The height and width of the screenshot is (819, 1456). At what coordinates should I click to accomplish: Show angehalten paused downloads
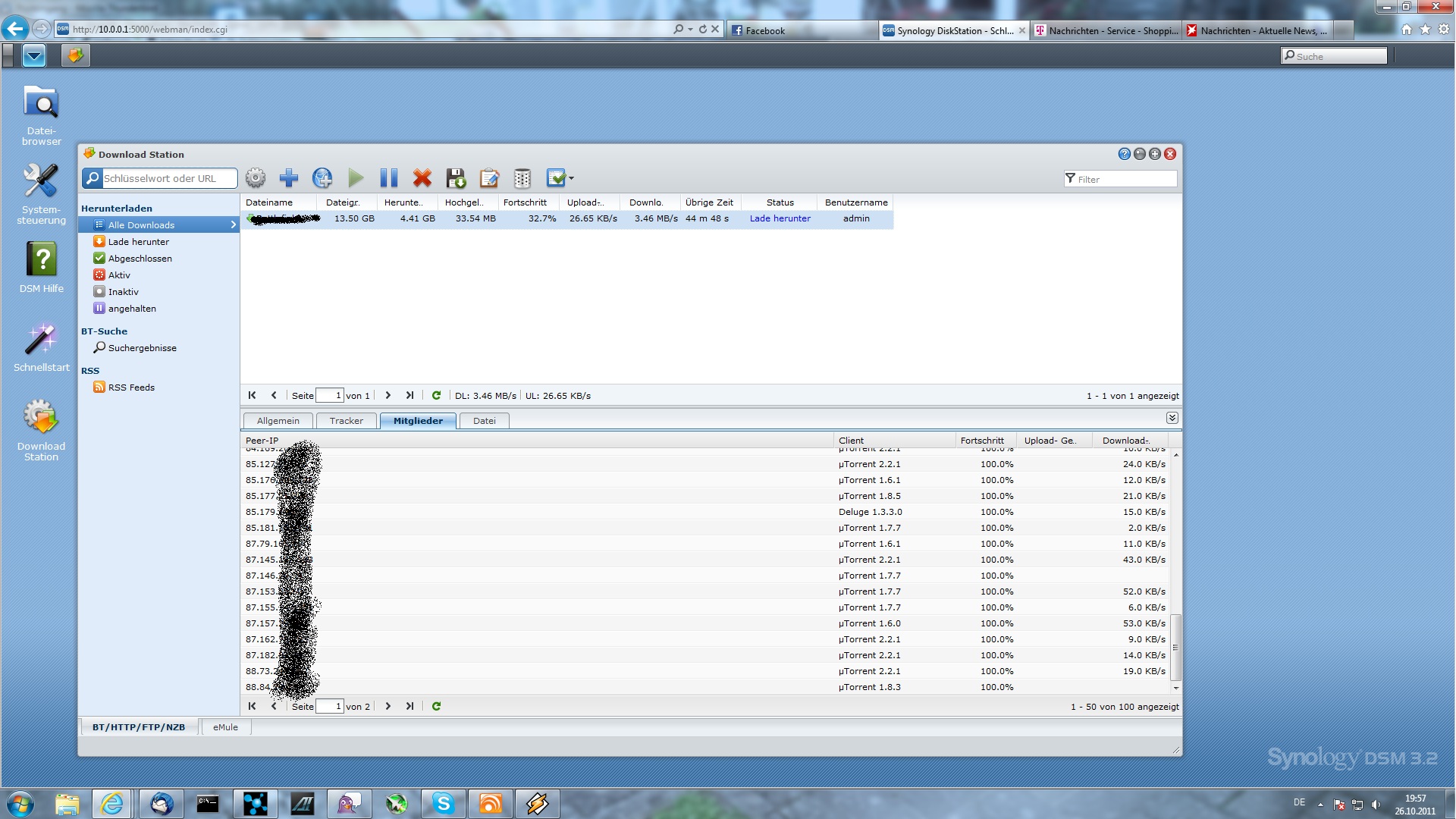tap(132, 309)
